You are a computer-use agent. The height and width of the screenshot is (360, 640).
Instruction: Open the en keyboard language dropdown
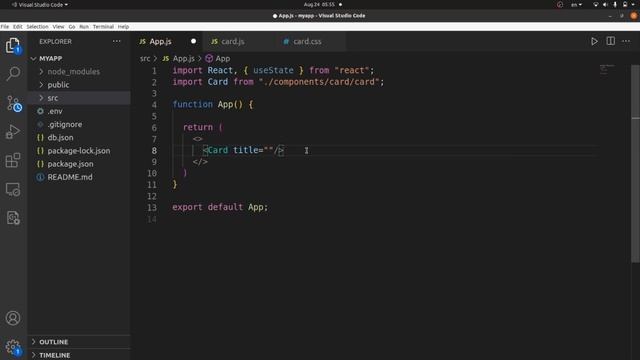click(576, 4)
